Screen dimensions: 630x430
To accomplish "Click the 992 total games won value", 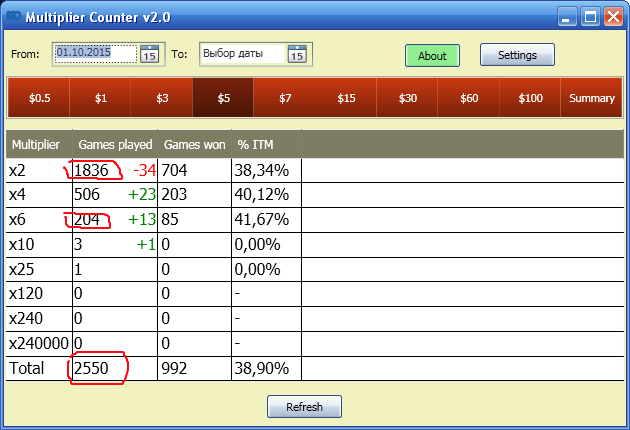I will click(x=174, y=368).
